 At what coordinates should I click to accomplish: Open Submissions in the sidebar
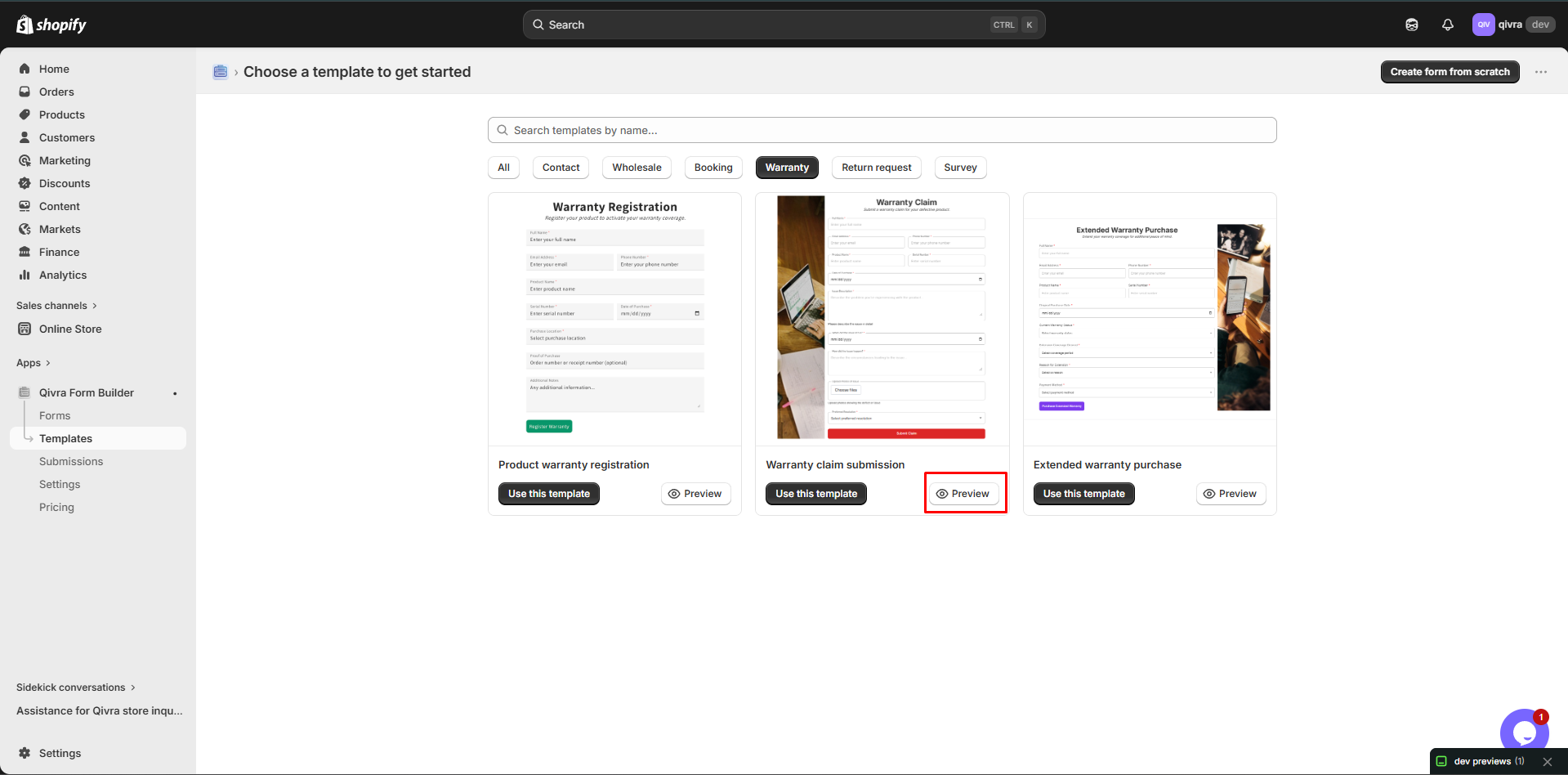71,461
